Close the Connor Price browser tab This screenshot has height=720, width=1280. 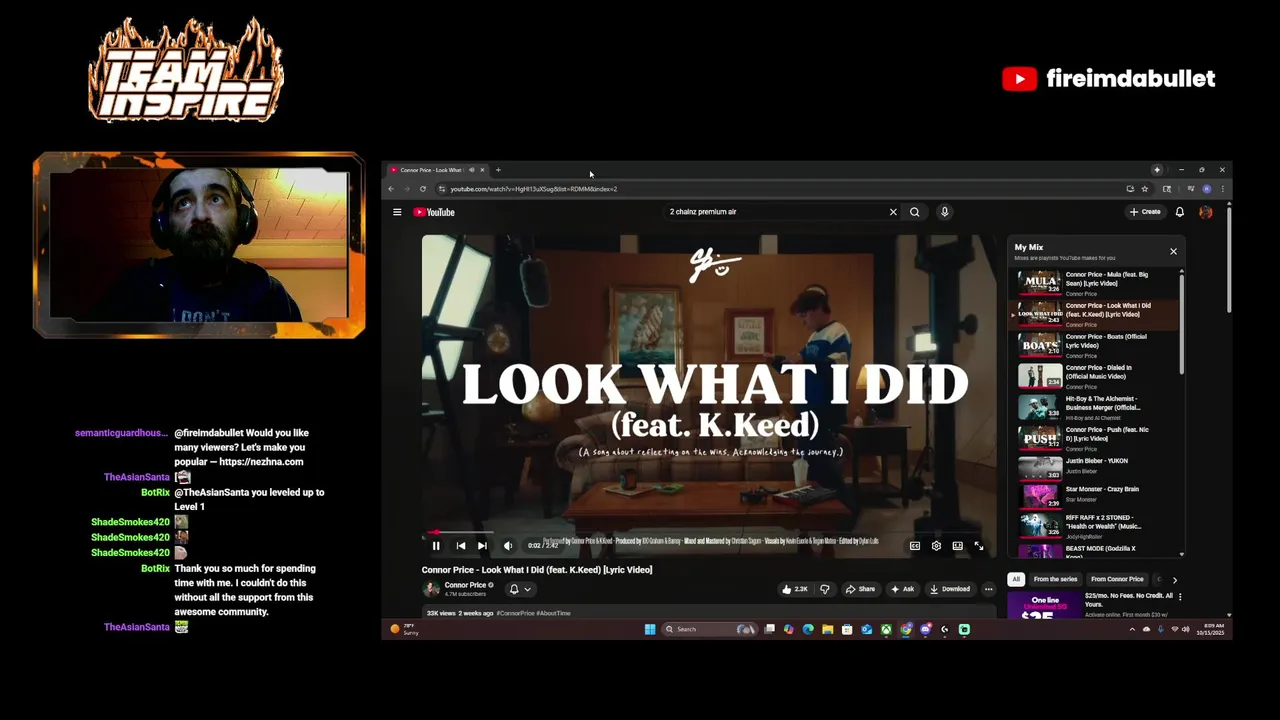pyautogui.click(x=482, y=170)
